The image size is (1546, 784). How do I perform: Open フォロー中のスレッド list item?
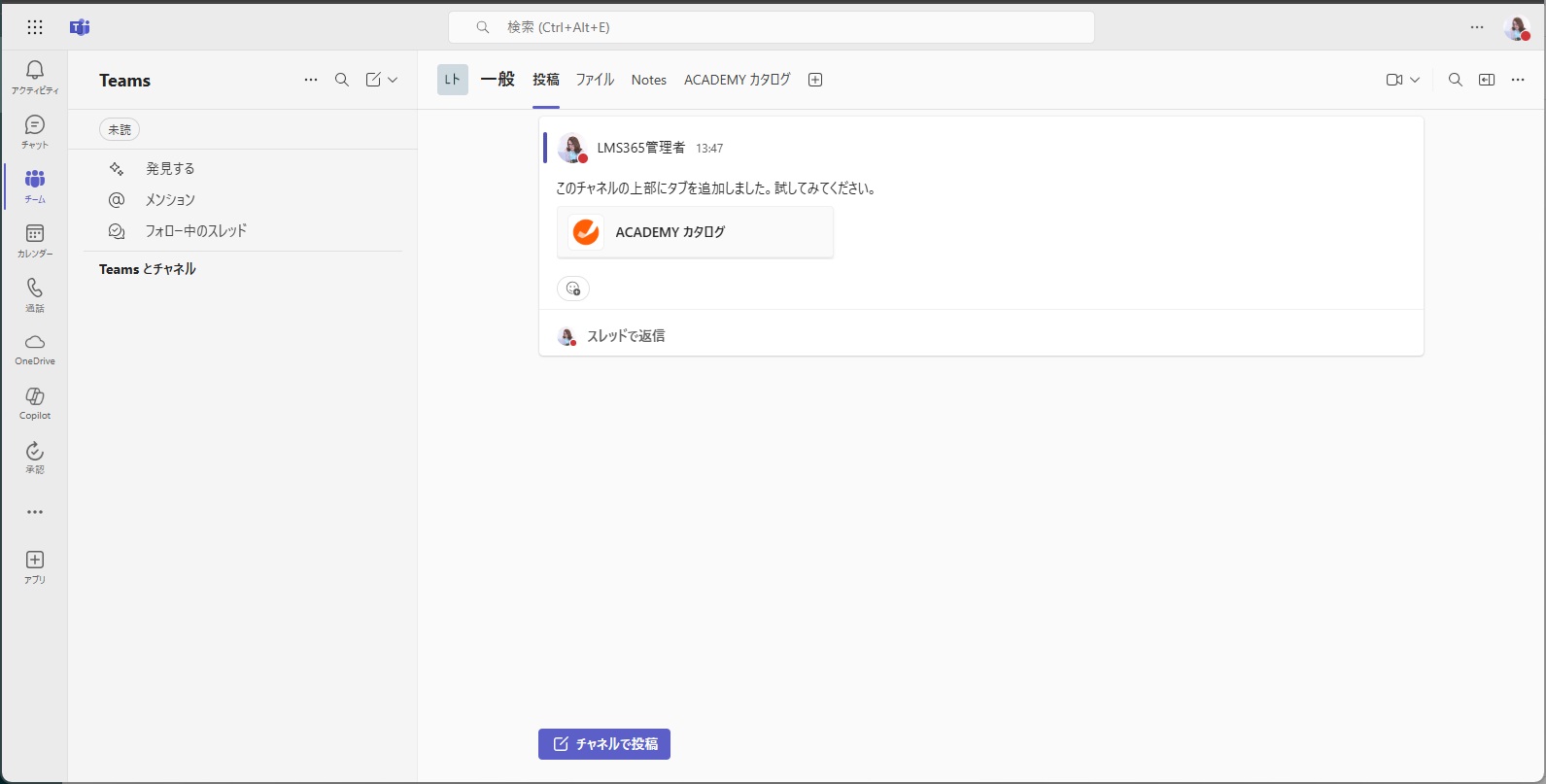(x=243, y=230)
